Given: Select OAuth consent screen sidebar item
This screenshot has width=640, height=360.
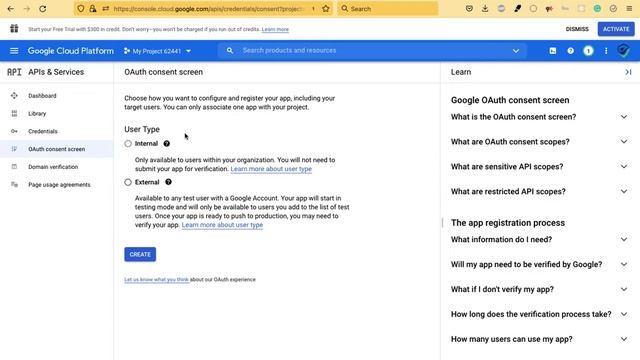Looking at the screenshot, I should tap(57, 149).
